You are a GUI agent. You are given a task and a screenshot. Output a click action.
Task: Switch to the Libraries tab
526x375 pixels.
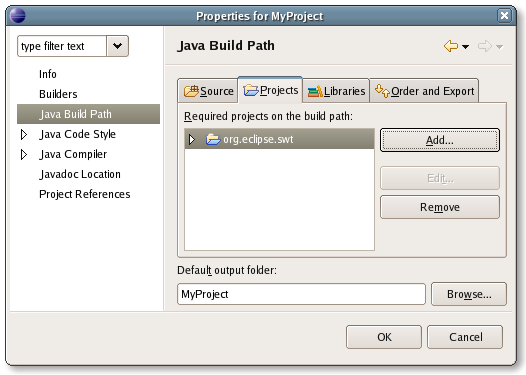pyautogui.click(x=336, y=91)
